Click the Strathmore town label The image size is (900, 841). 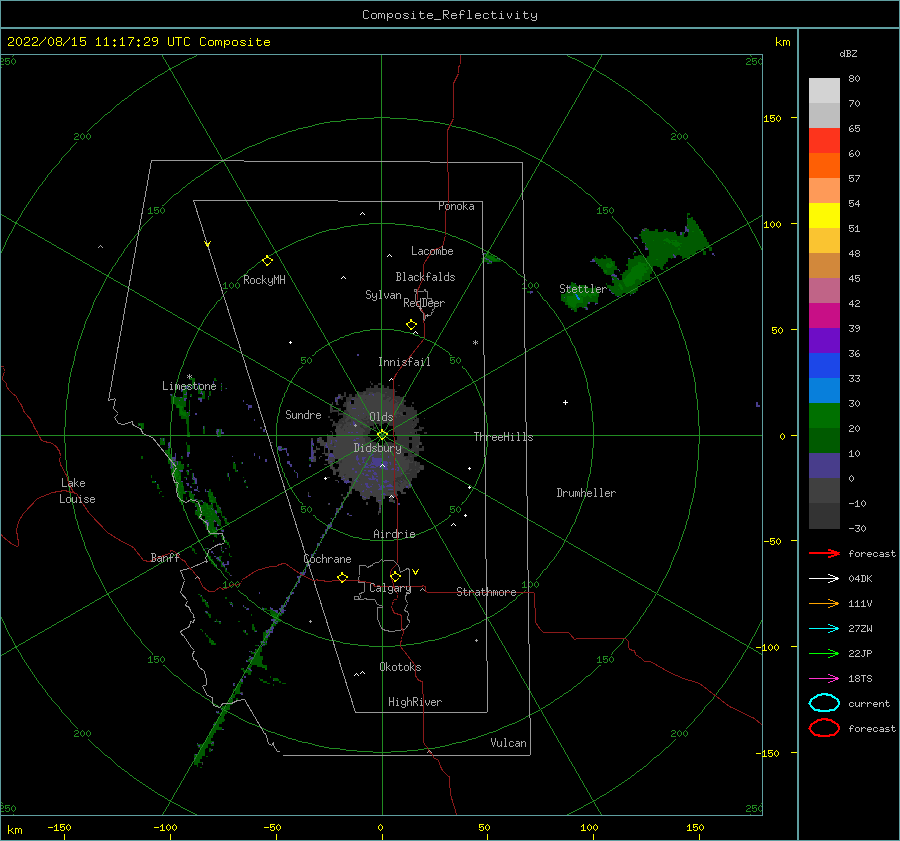coord(486,592)
